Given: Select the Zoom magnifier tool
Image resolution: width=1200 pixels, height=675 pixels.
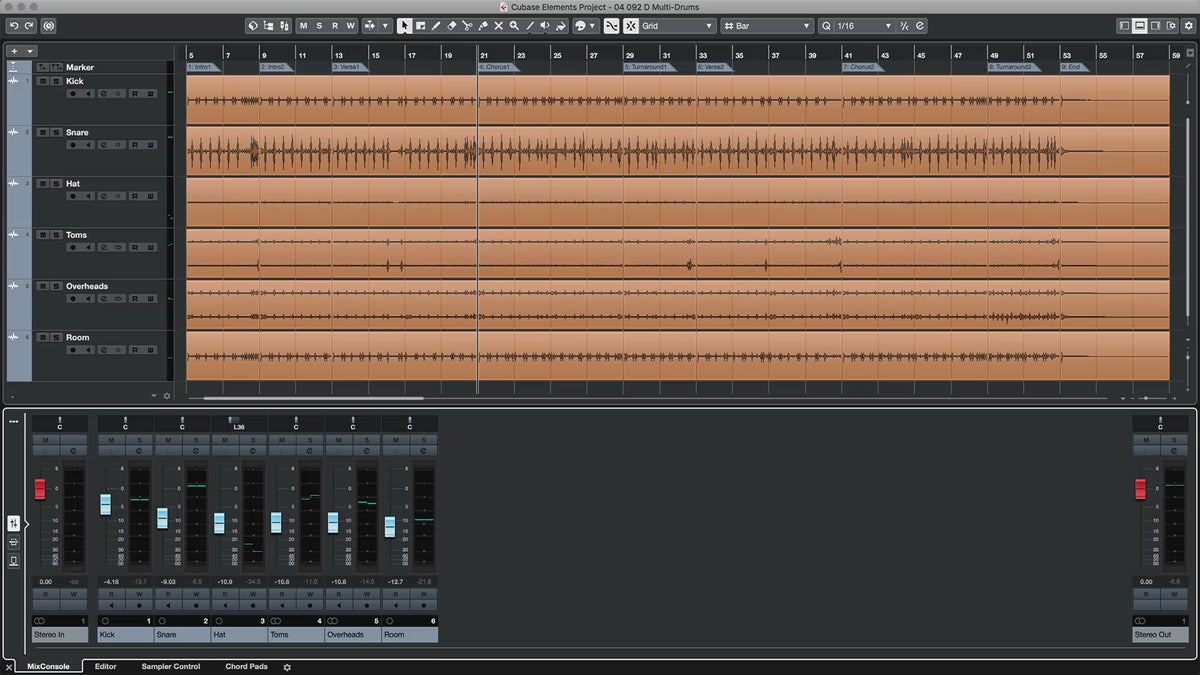Looking at the screenshot, I should coord(514,26).
